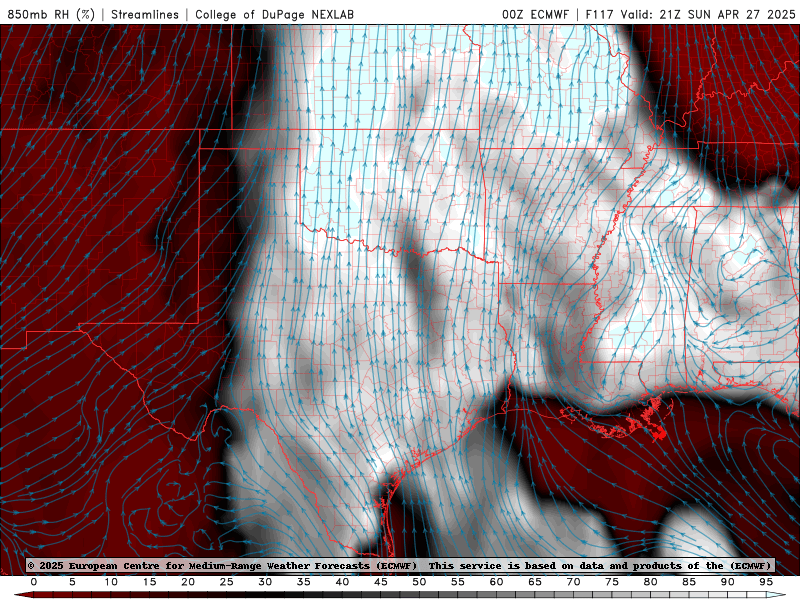800x600 pixels.
Task: Select the "95" label on the RH scale
Action: pyautogui.click(x=766, y=582)
